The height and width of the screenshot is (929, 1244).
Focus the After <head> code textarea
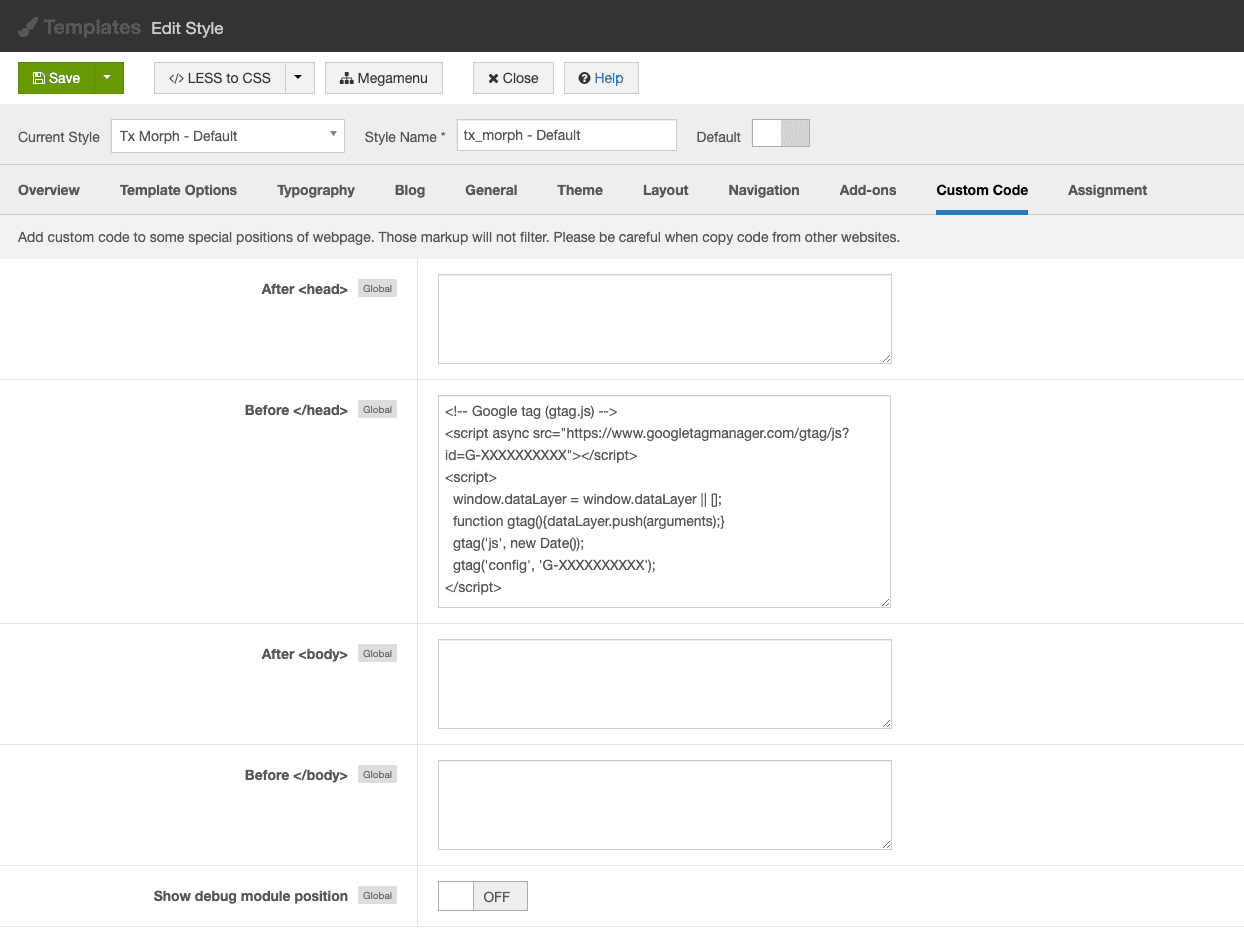pos(665,319)
